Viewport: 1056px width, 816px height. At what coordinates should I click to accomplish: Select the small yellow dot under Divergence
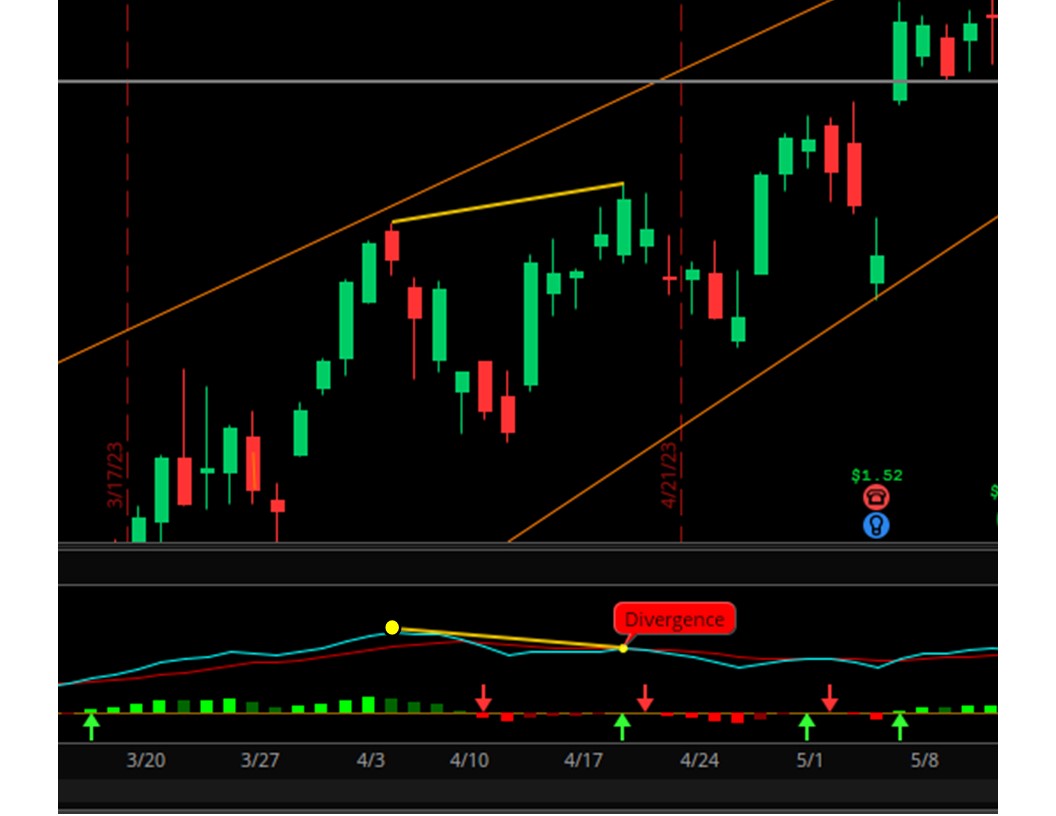click(623, 649)
